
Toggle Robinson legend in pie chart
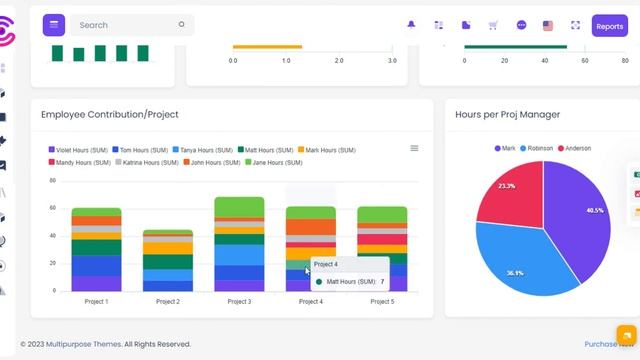pyautogui.click(x=537, y=148)
